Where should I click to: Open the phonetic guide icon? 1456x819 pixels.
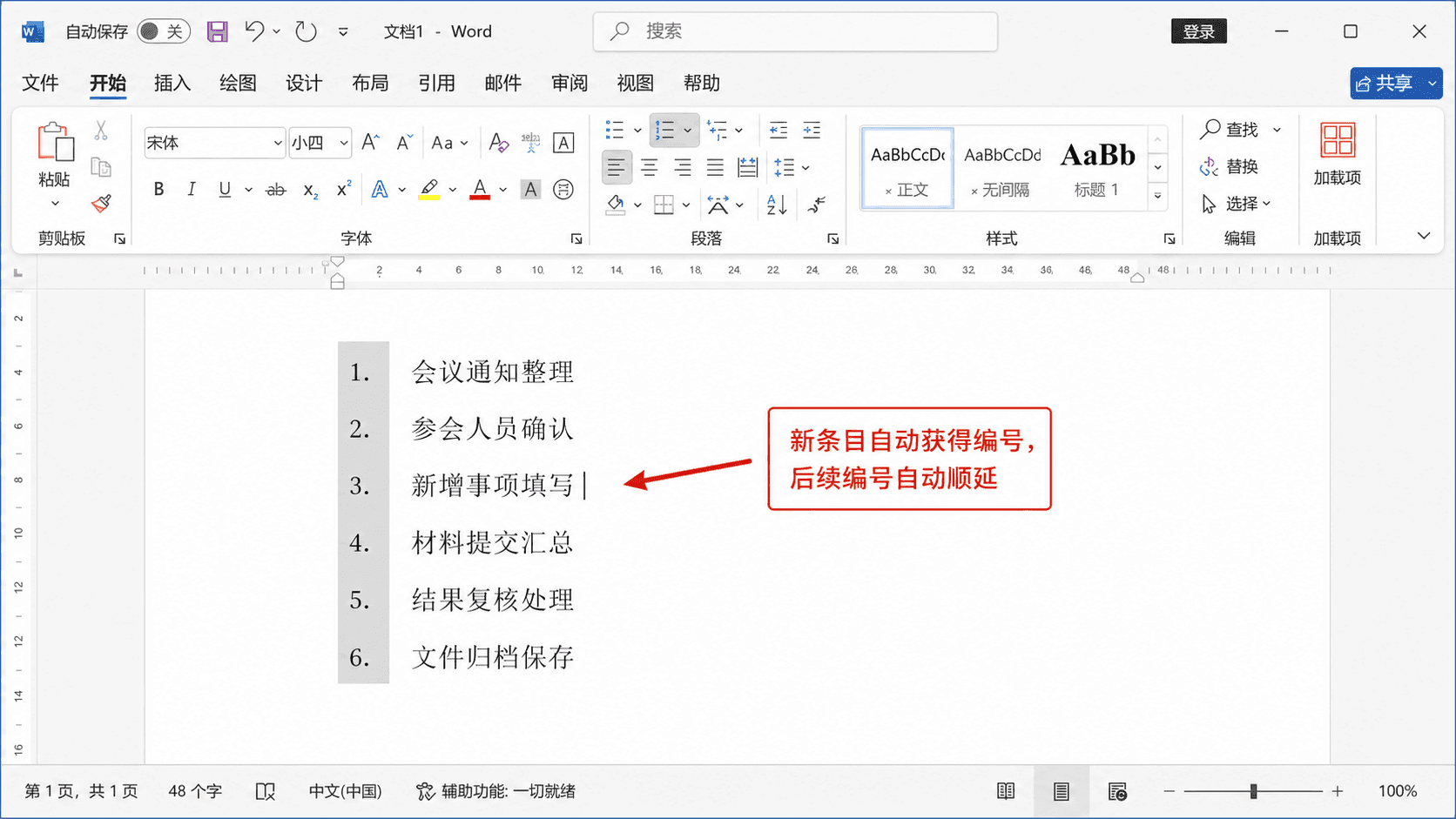[x=531, y=143]
